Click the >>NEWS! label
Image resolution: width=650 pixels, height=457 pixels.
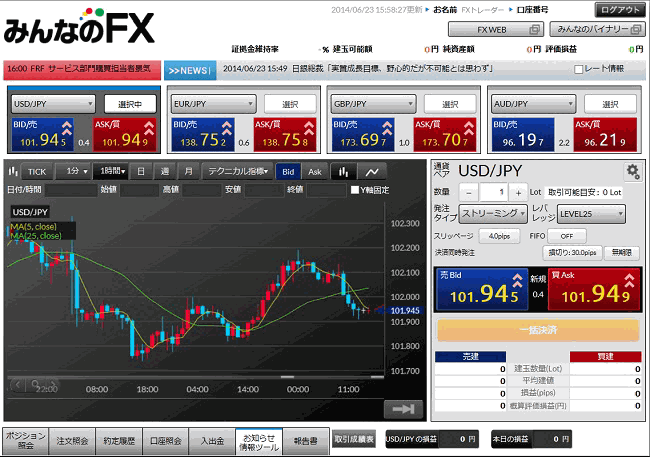[190, 70]
